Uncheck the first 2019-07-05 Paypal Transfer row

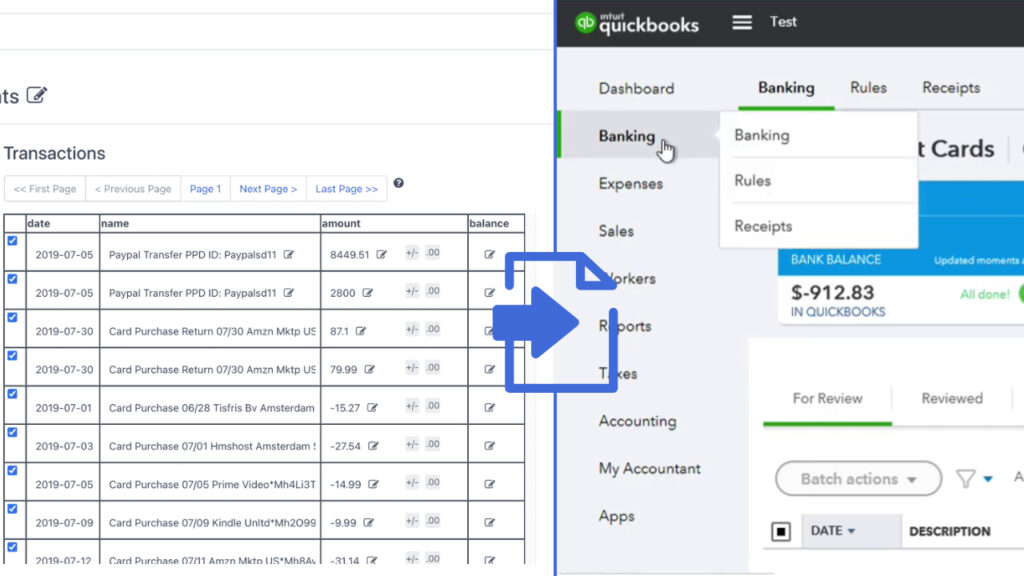click(12, 241)
